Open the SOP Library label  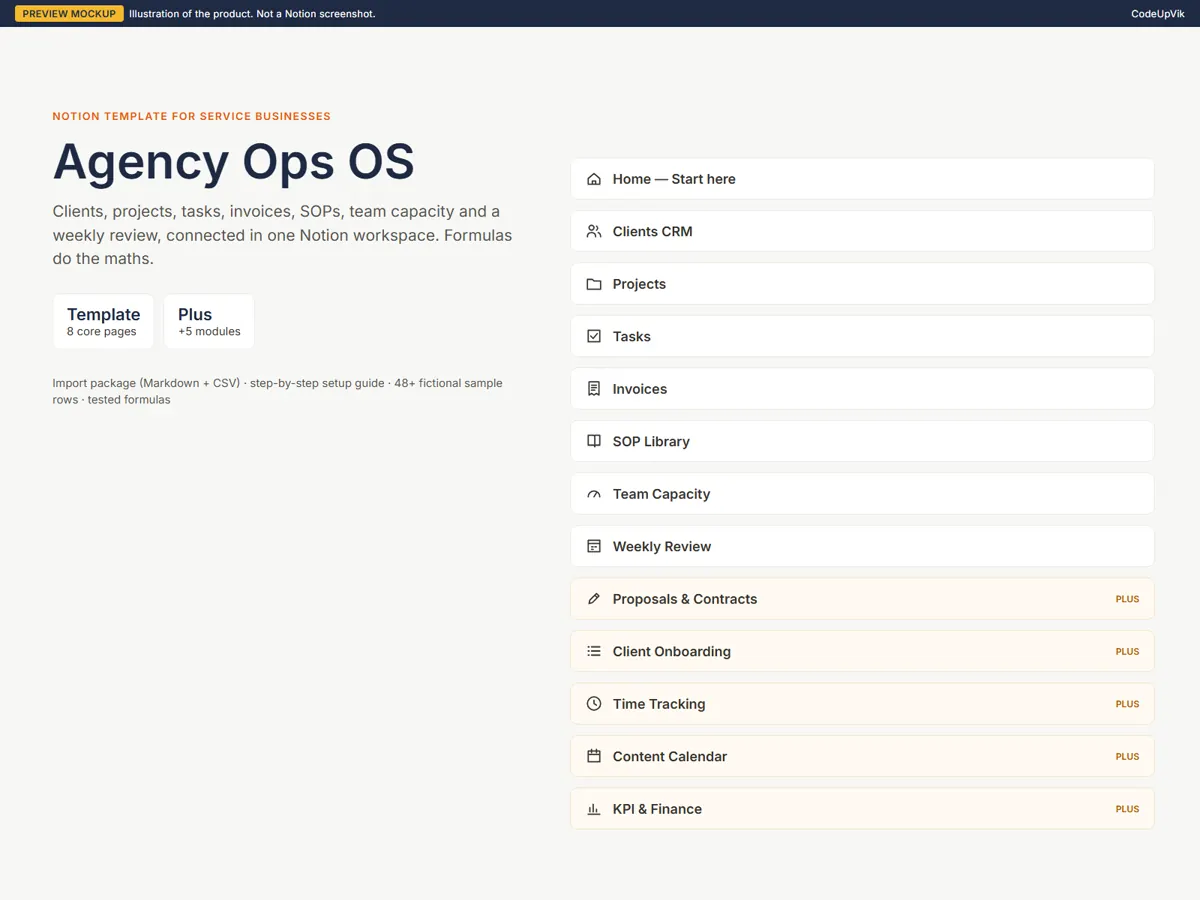click(651, 441)
